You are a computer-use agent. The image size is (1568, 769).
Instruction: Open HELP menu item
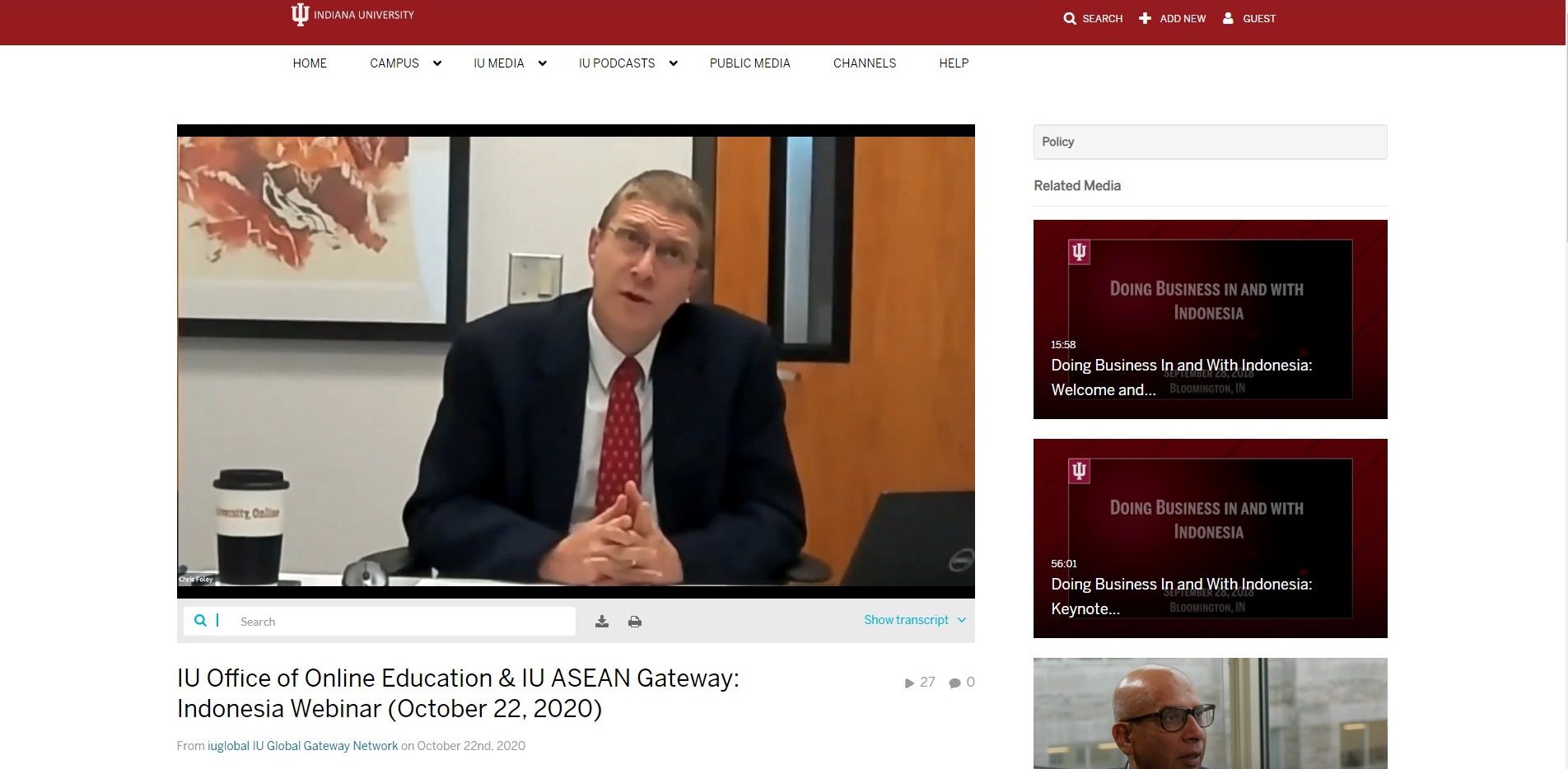point(954,63)
